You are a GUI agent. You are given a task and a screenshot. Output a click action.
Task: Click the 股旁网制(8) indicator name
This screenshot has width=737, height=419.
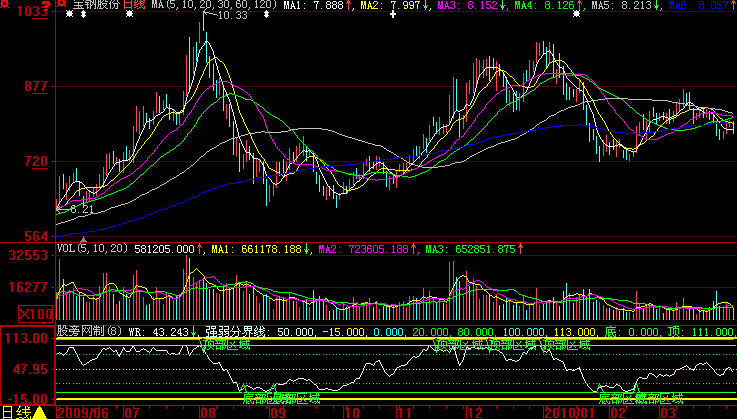88,329
